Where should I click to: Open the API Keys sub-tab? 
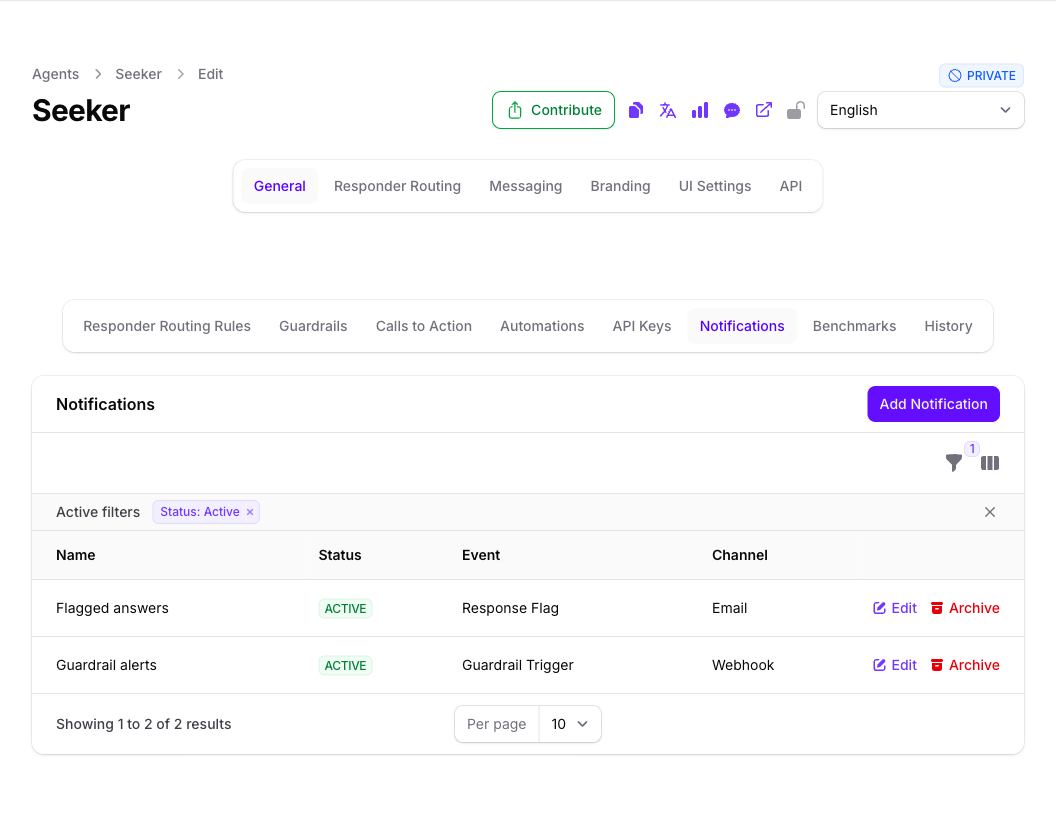pos(642,326)
